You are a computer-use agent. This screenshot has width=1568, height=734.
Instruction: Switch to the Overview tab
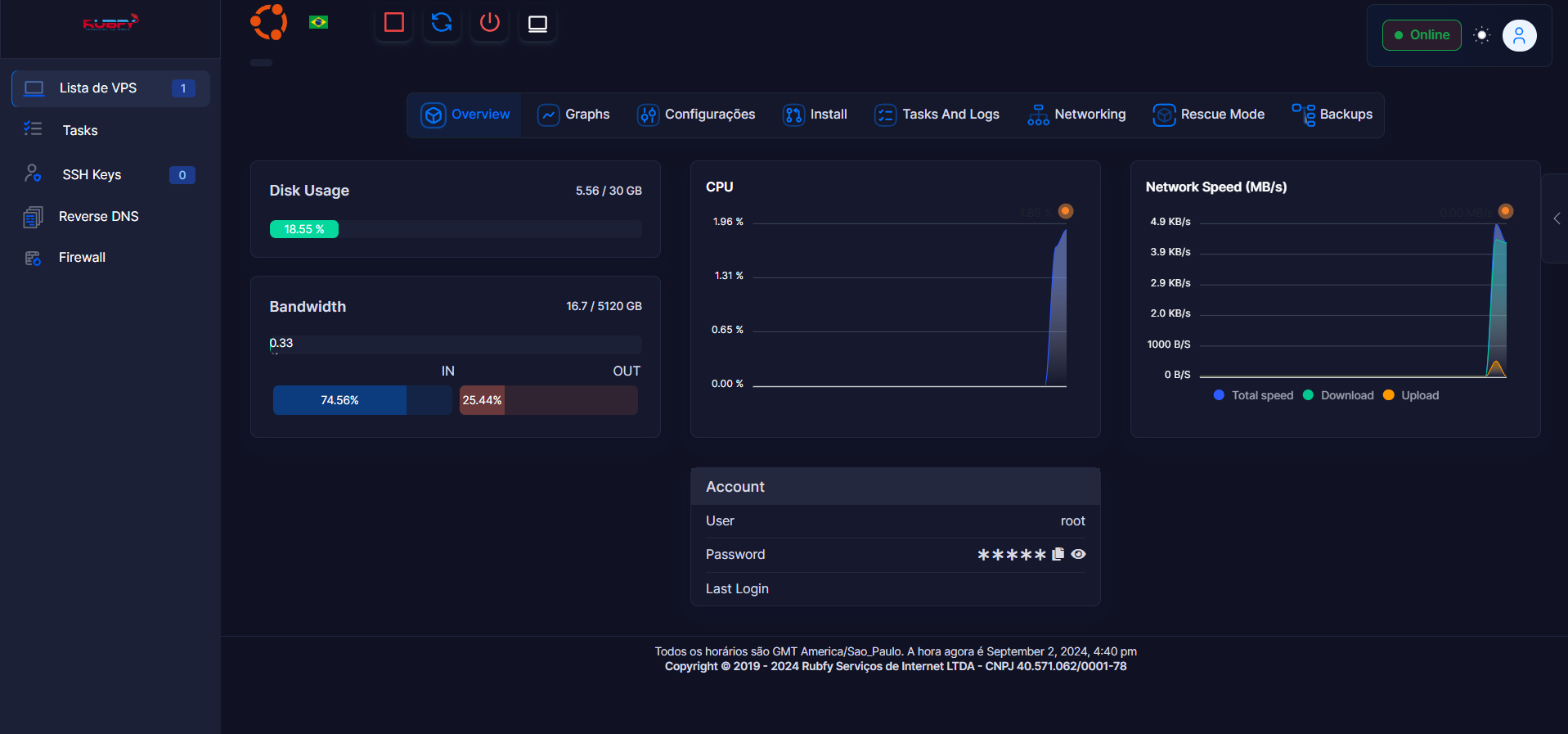coord(465,115)
